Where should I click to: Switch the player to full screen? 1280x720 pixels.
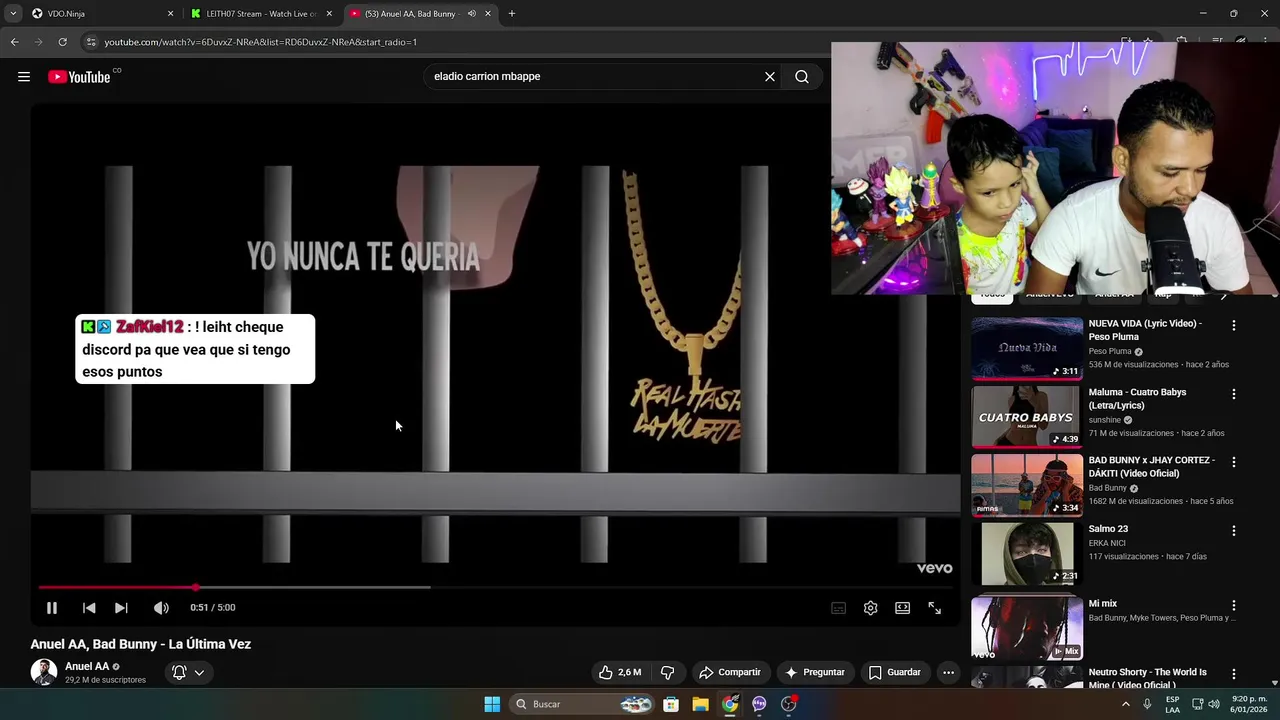935,608
